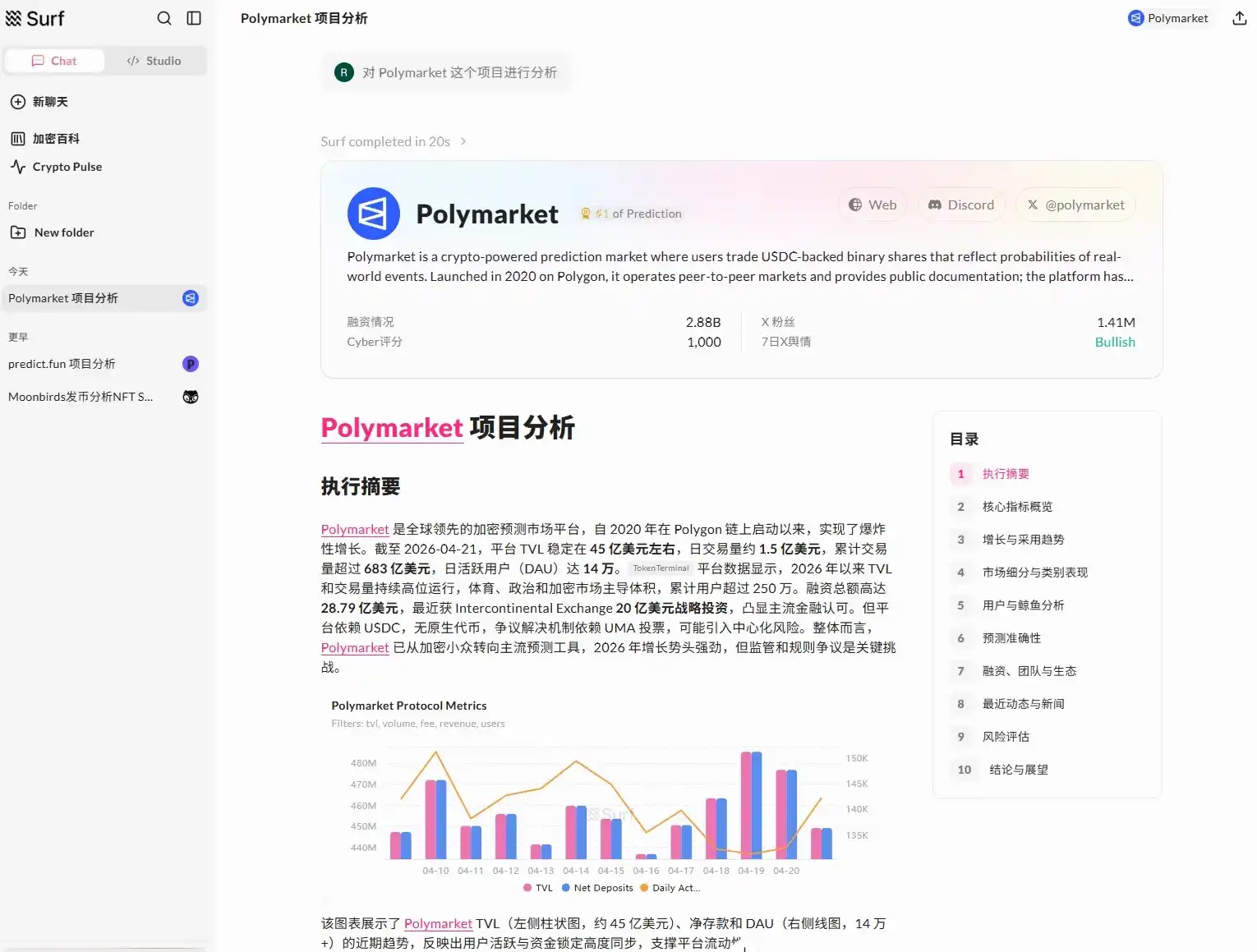
Task: Open the Moonbirds发币分析NFT chat
Action: point(104,397)
